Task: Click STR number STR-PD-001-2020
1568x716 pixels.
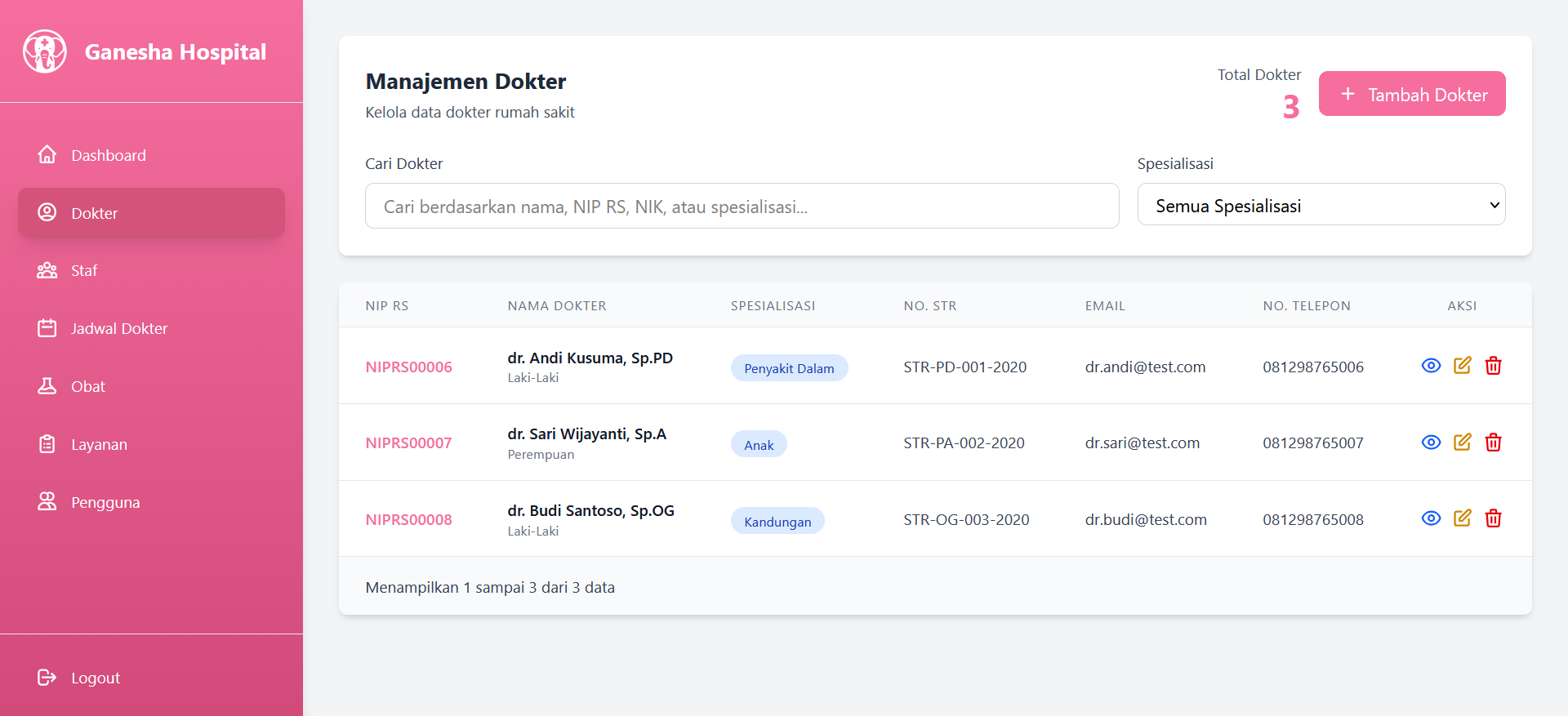Action: pyautogui.click(x=964, y=367)
